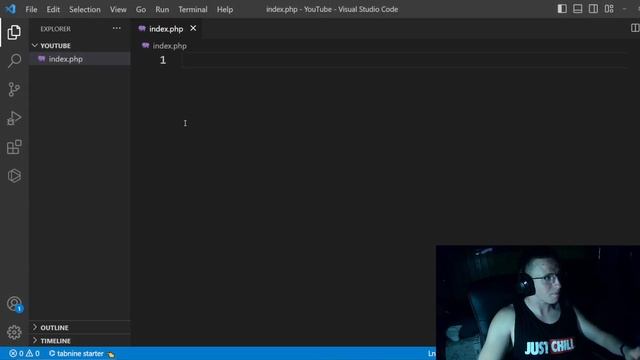Toggle the bottom panel layout icon

point(578,9)
